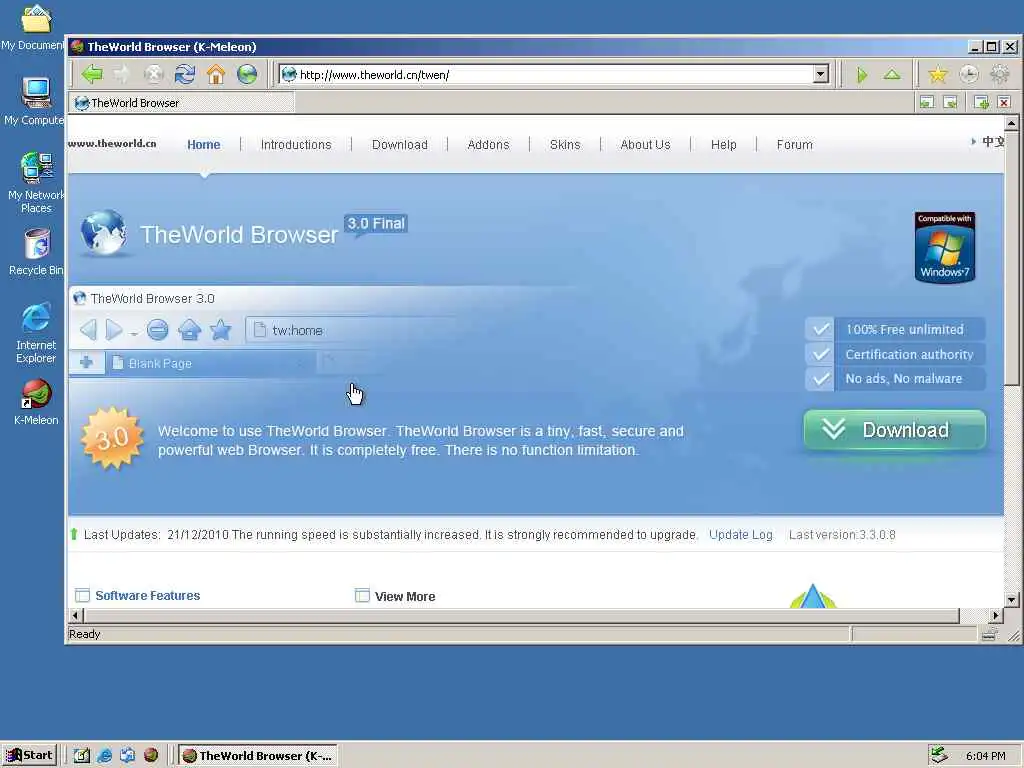Image resolution: width=1024 pixels, height=768 pixels.
Task: Launch K-Meleon desktop shortcut
Action: (36, 402)
